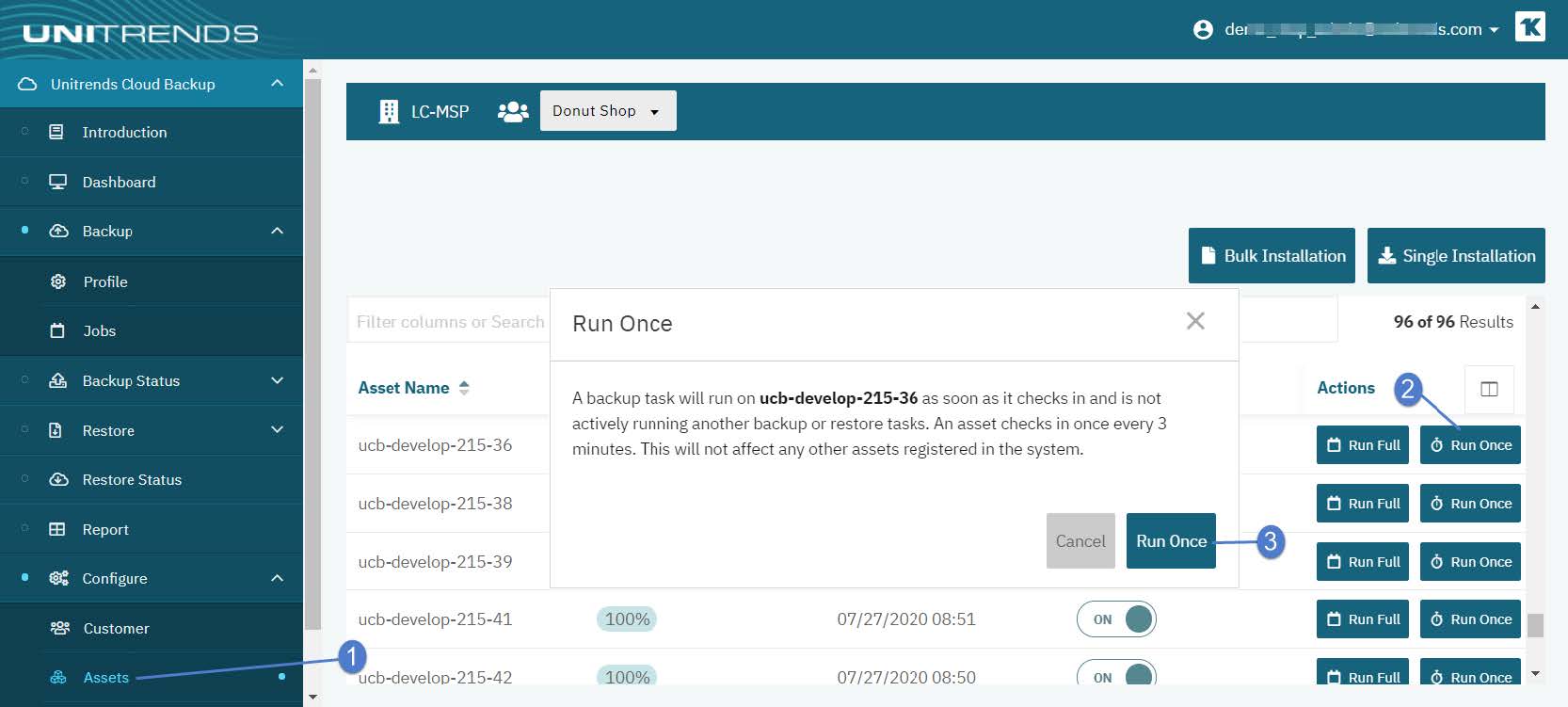Viewport: 1568px width, 707px height.
Task: Click the 07/27/2020 08:51 date cell
Action: [x=906, y=619]
